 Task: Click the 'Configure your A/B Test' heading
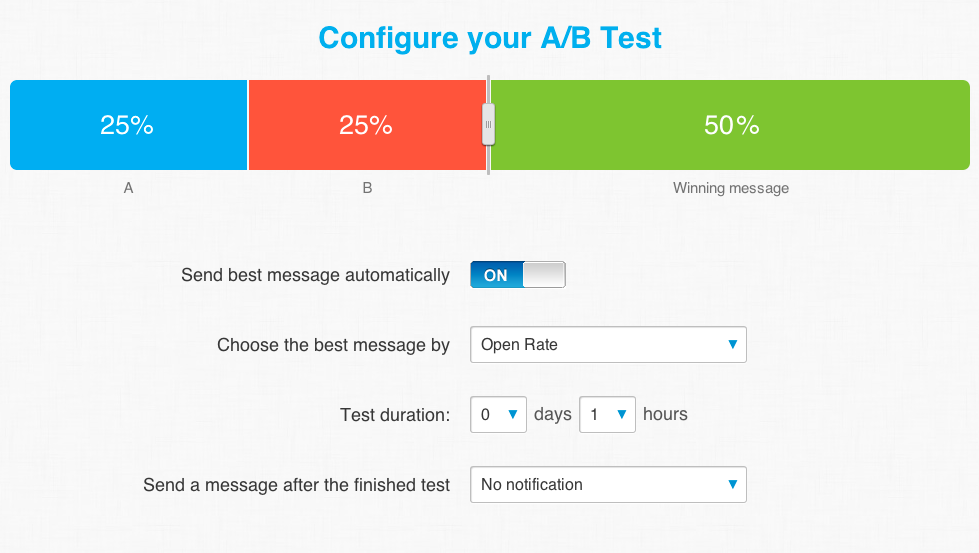pos(490,38)
